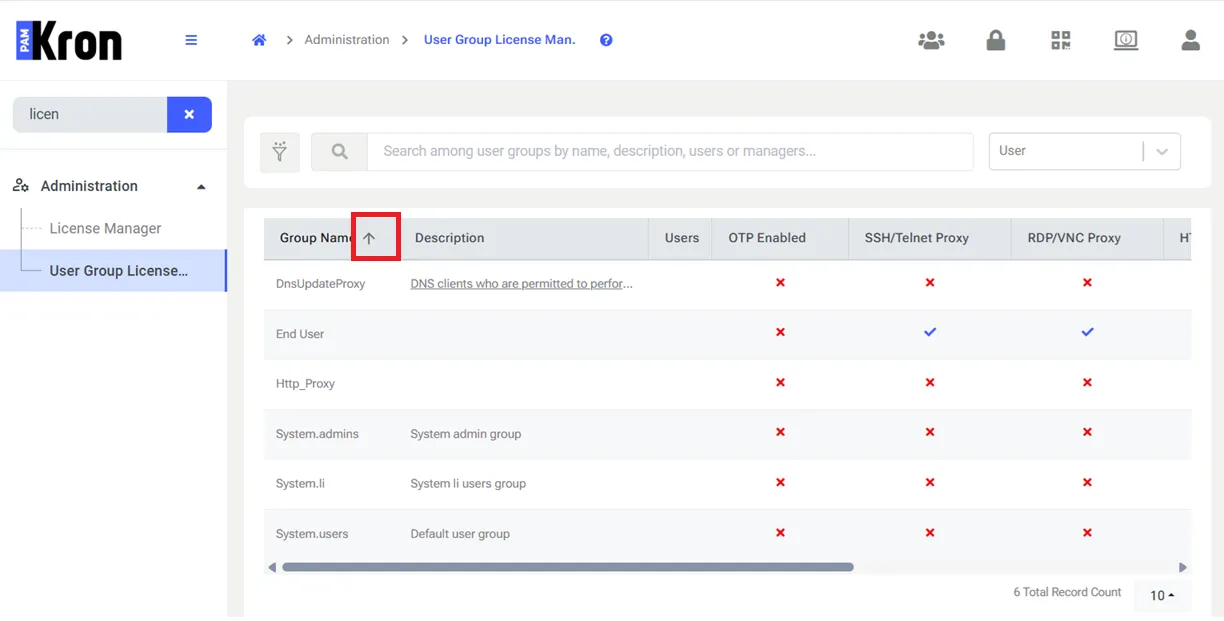Screen dimensions: 1224x621
Task: Select the System.users group name
Action: (312, 534)
